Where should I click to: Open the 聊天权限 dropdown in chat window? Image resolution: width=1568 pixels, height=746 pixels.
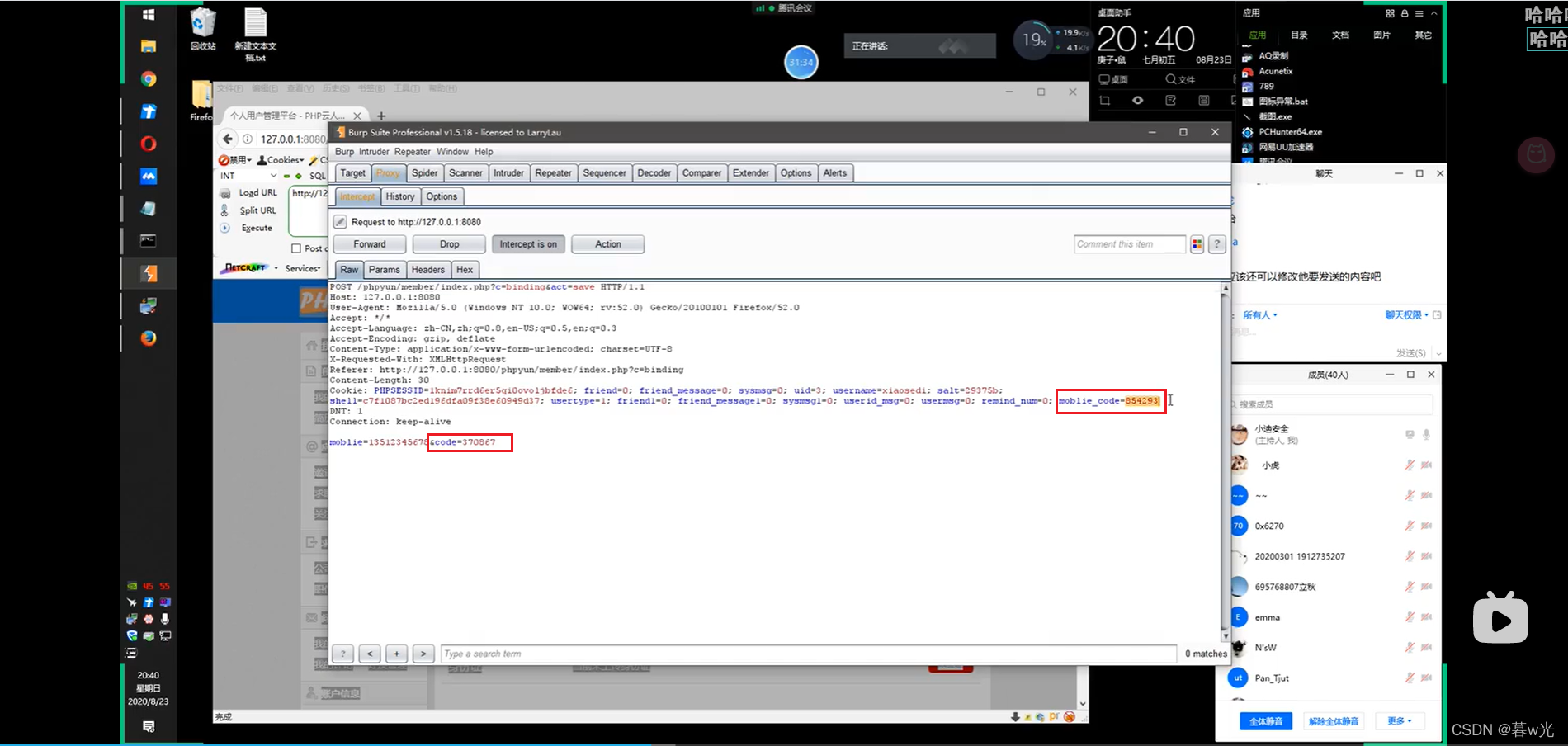pyautogui.click(x=1406, y=315)
